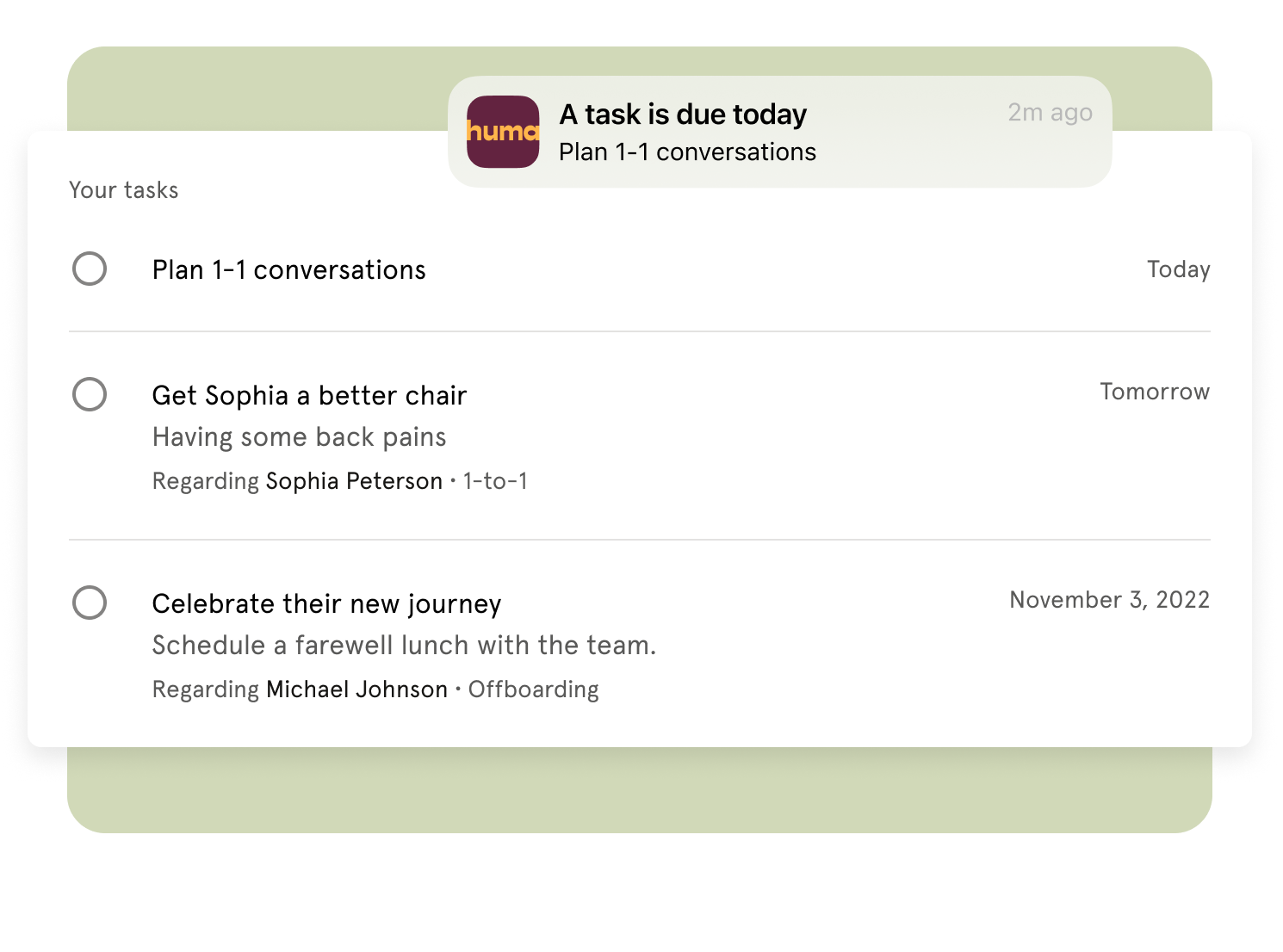The image size is (1283, 952).
Task: Click Michael Johnson's name
Action: (x=356, y=689)
